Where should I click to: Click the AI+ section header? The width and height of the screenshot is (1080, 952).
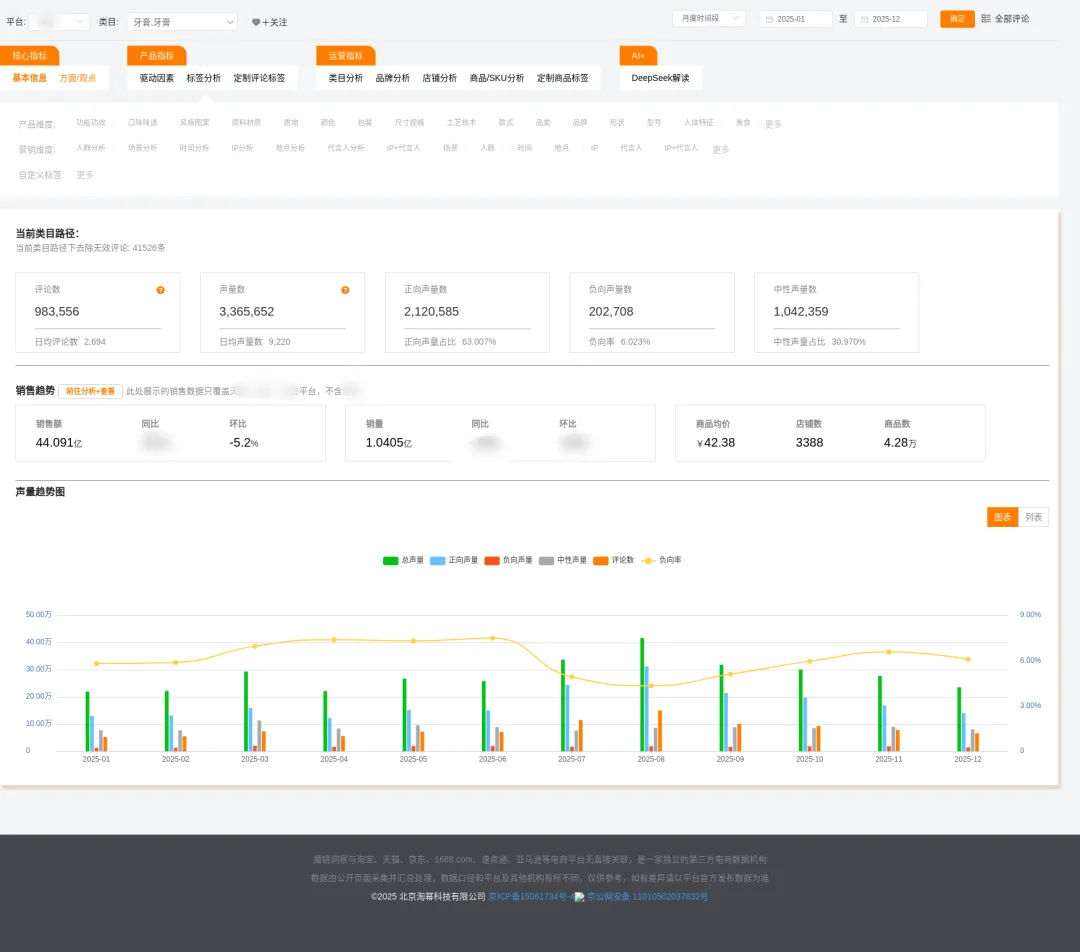pyautogui.click(x=638, y=56)
